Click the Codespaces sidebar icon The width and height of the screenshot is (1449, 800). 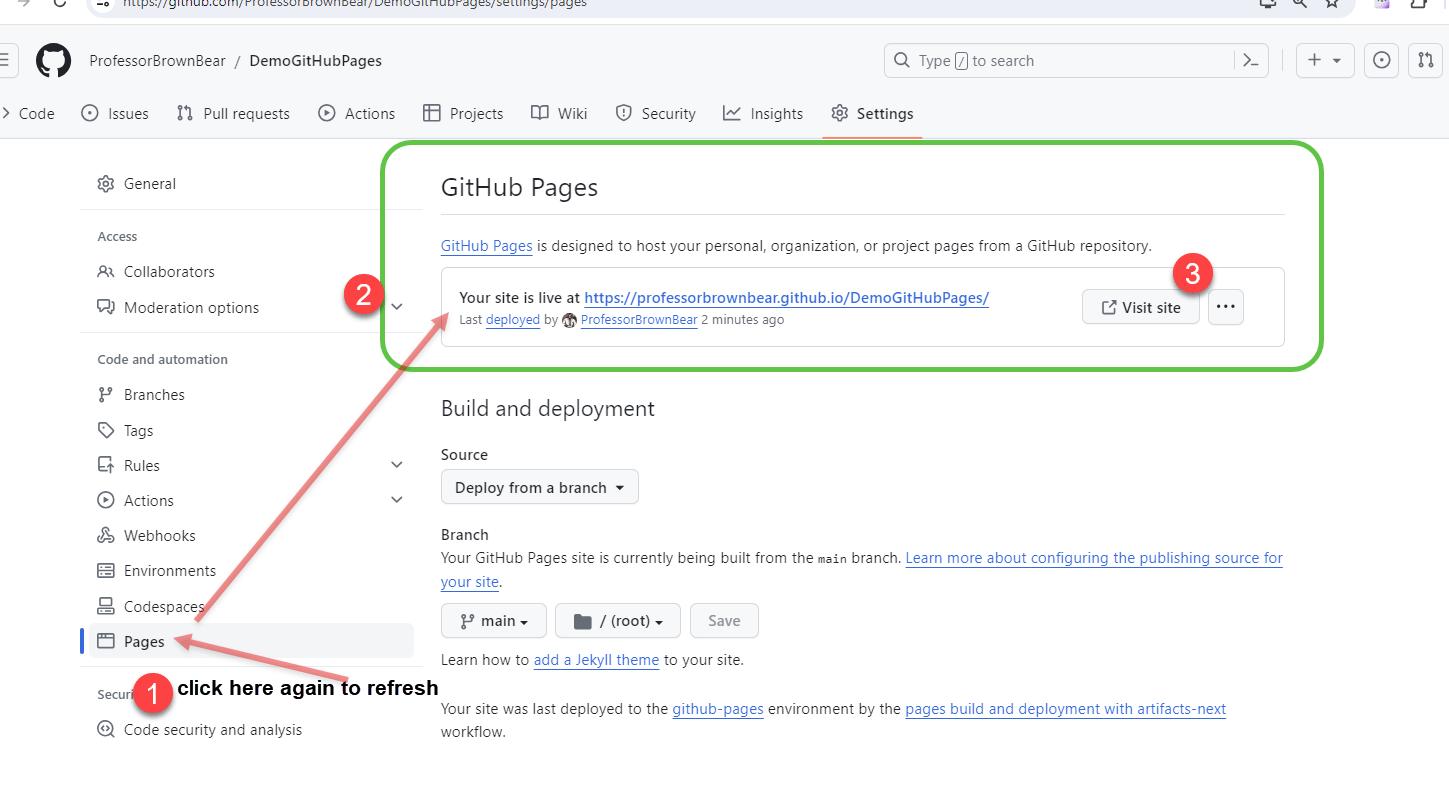tap(106, 606)
